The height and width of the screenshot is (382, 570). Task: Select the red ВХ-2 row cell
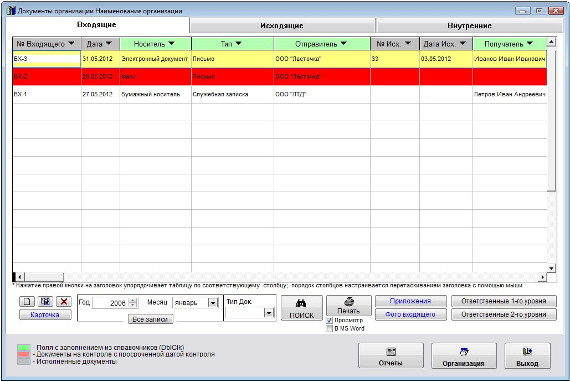pyautogui.click(x=47, y=77)
